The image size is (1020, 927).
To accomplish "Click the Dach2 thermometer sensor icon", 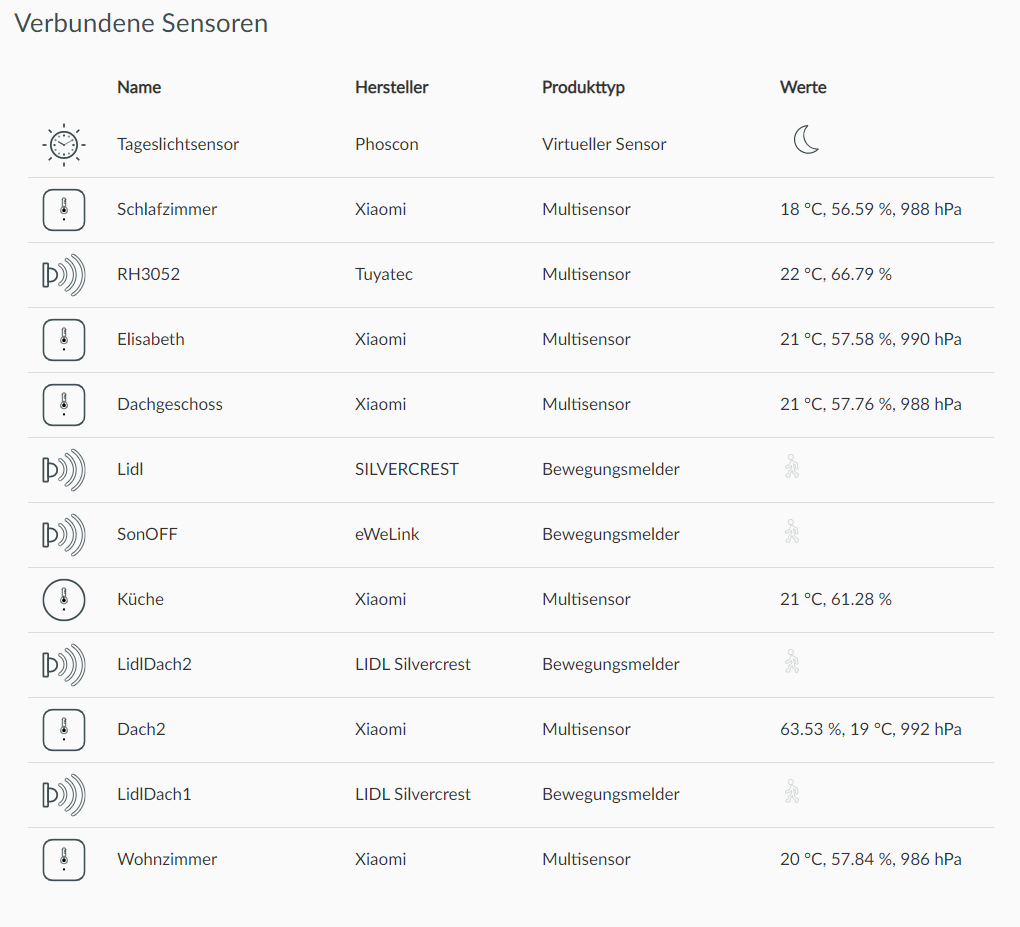I will coord(64,730).
